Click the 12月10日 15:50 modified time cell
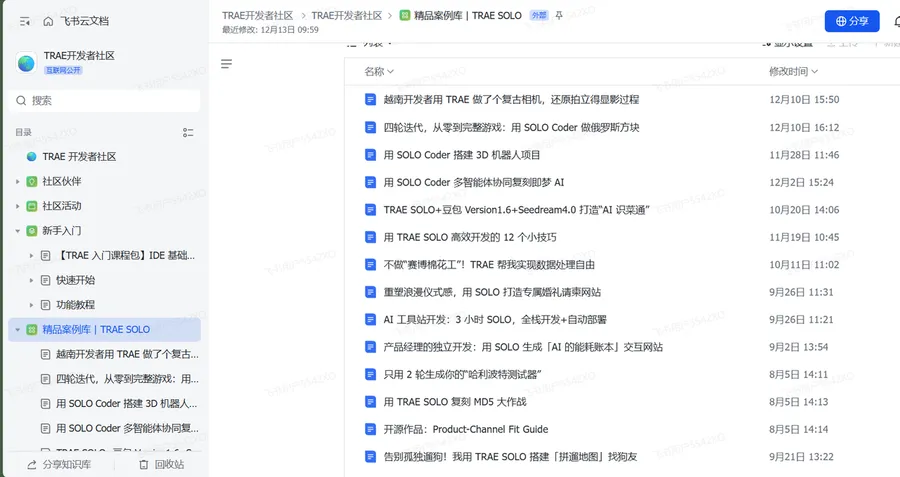 tap(804, 99)
